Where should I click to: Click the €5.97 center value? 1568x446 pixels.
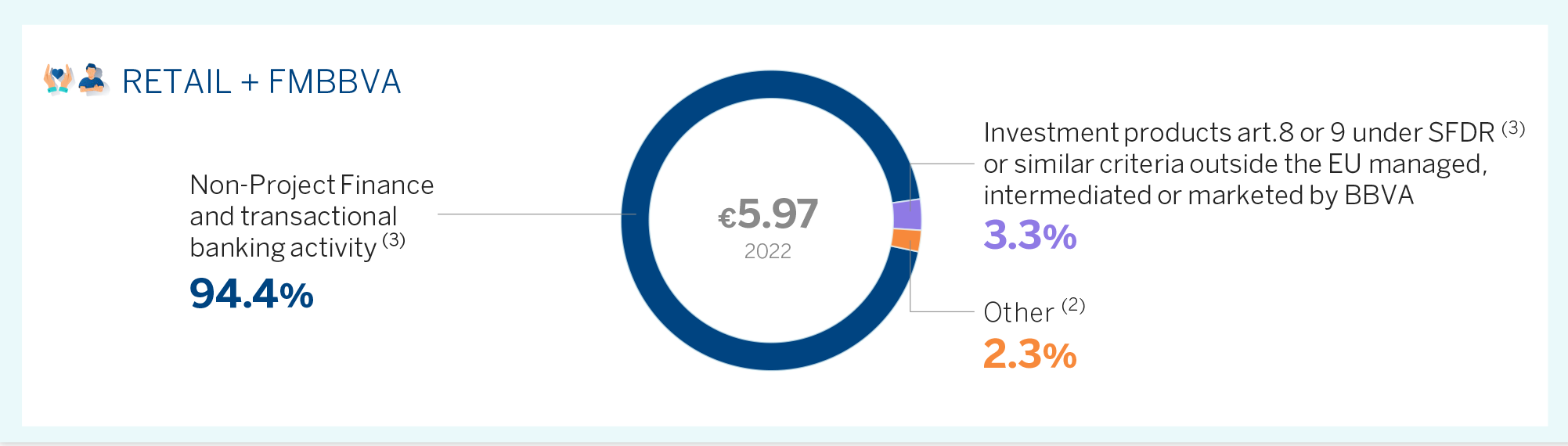[x=768, y=214]
